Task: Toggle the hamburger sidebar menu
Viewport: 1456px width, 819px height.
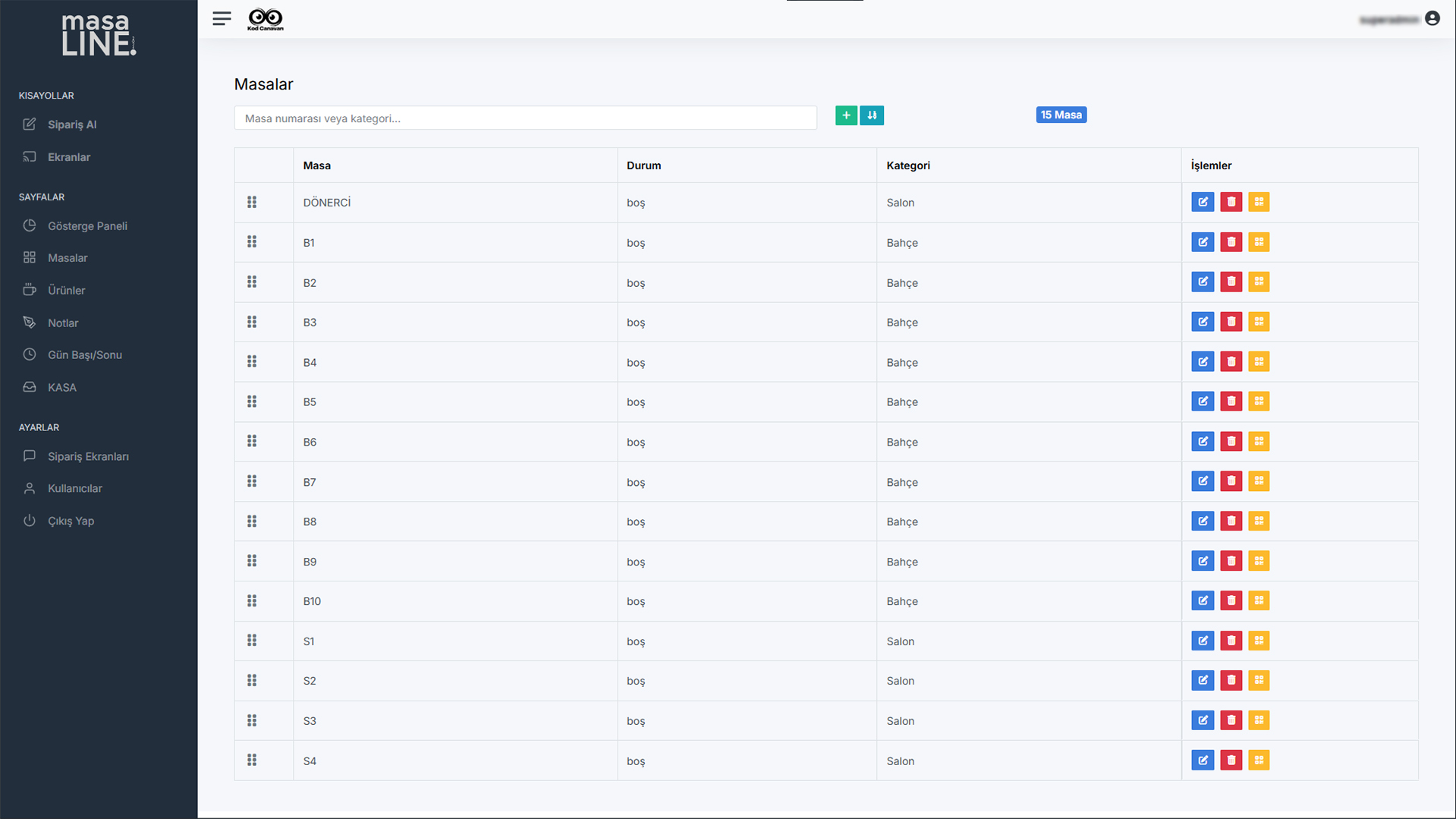Action: tap(222, 19)
